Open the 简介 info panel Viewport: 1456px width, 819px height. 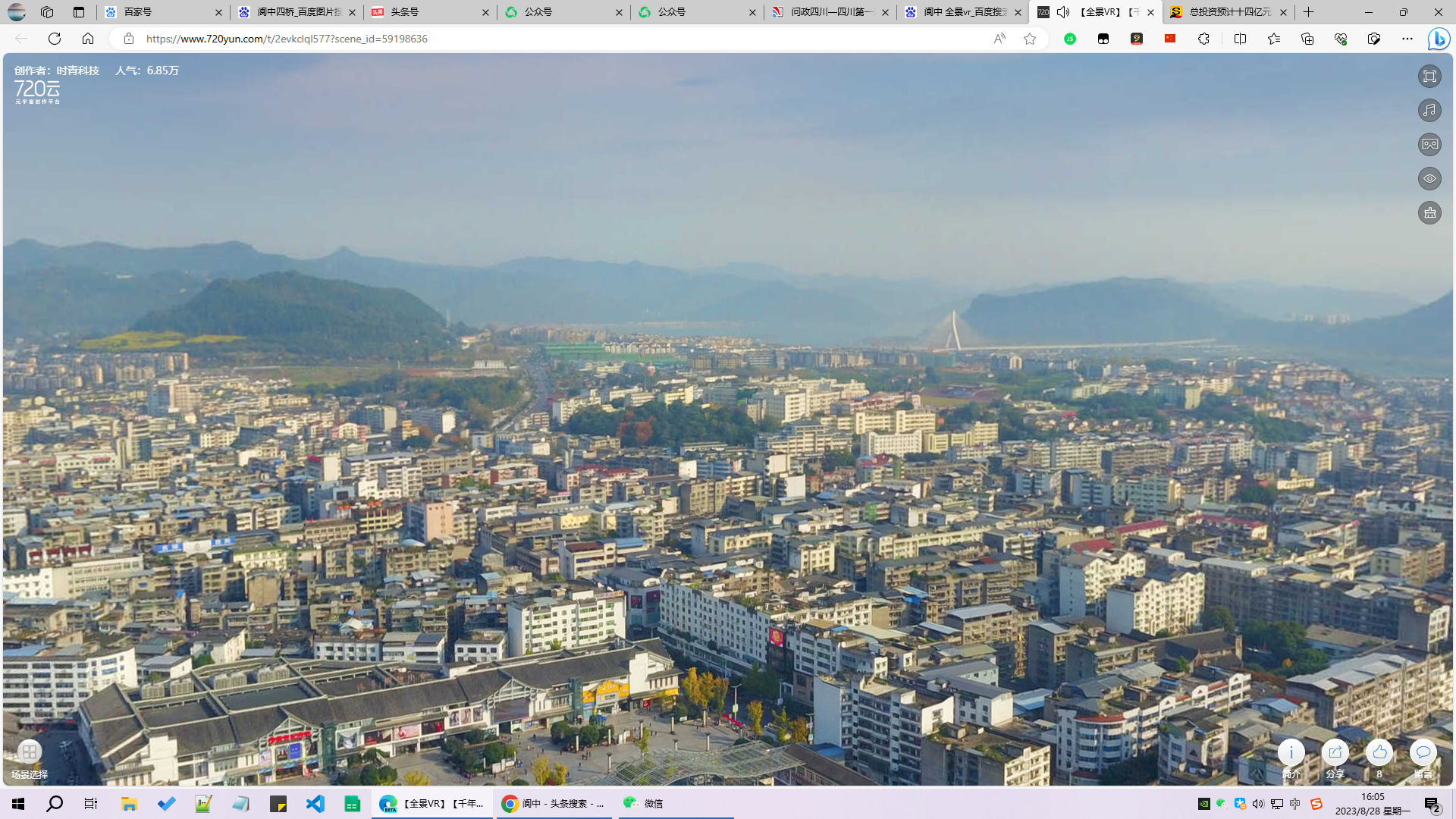click(1291, 760)
